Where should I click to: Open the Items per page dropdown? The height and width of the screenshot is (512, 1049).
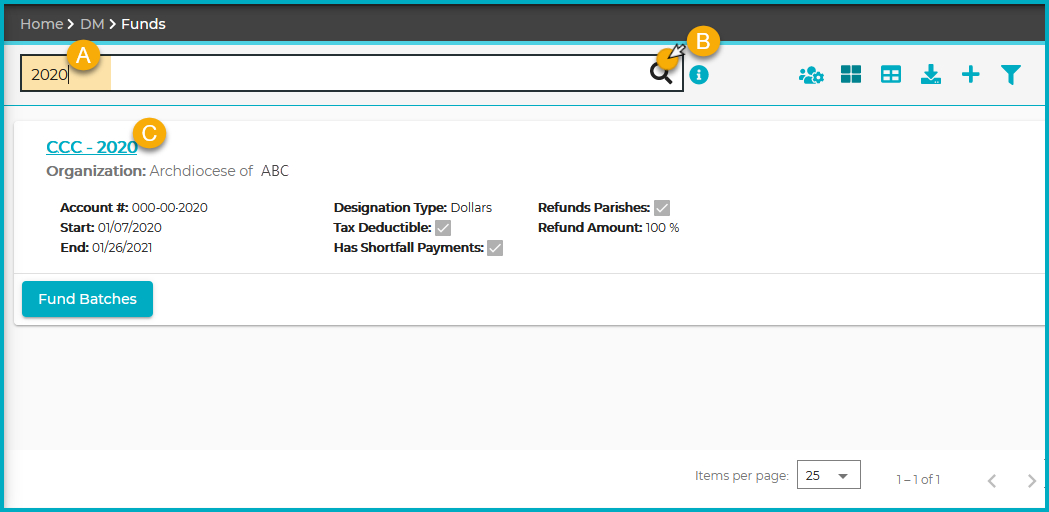(x=828, y=475)
